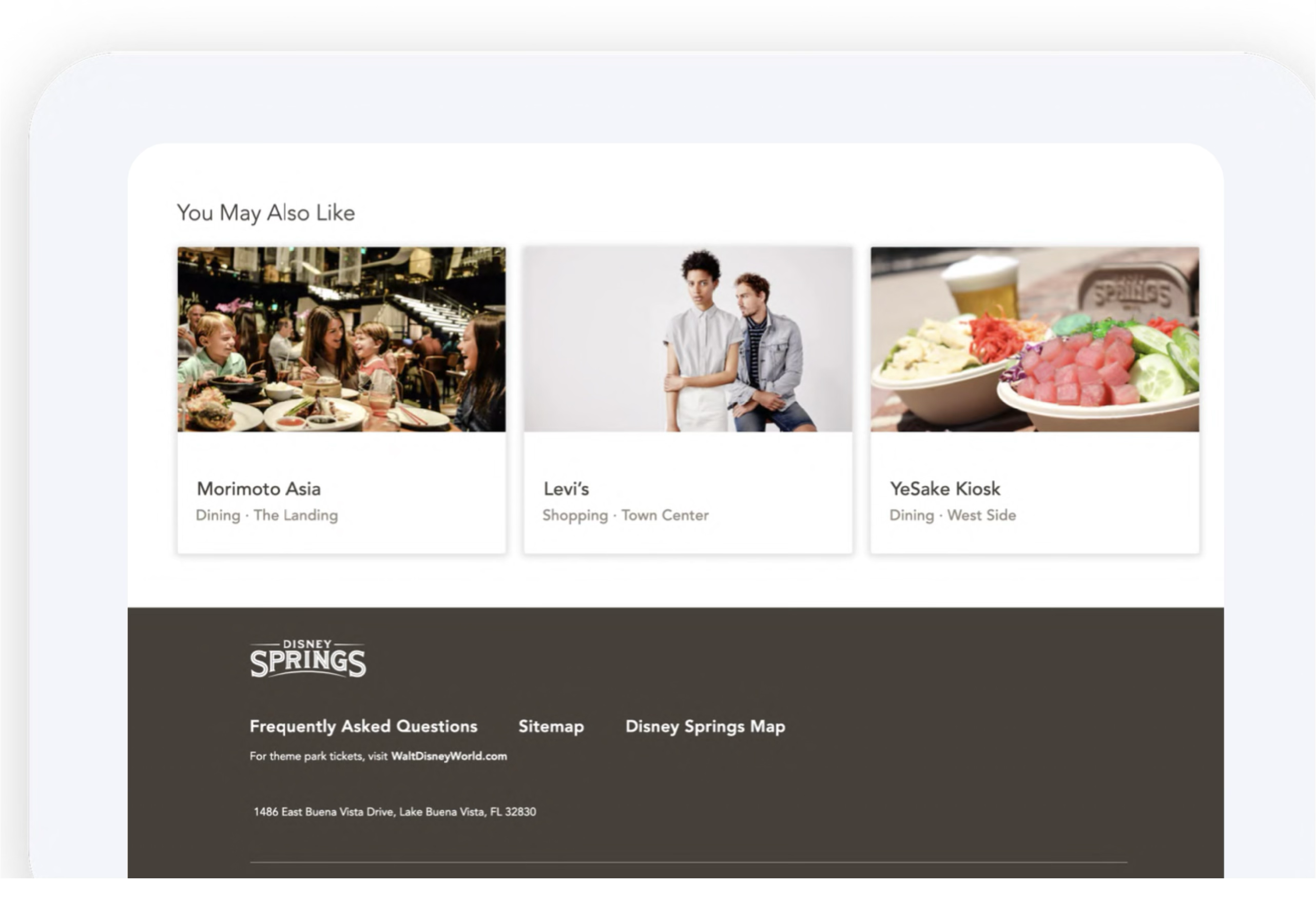The height and width of the screenshot is (905, 1316).
Task: Open the Morimoto Asia card photo
Action: 341,339
